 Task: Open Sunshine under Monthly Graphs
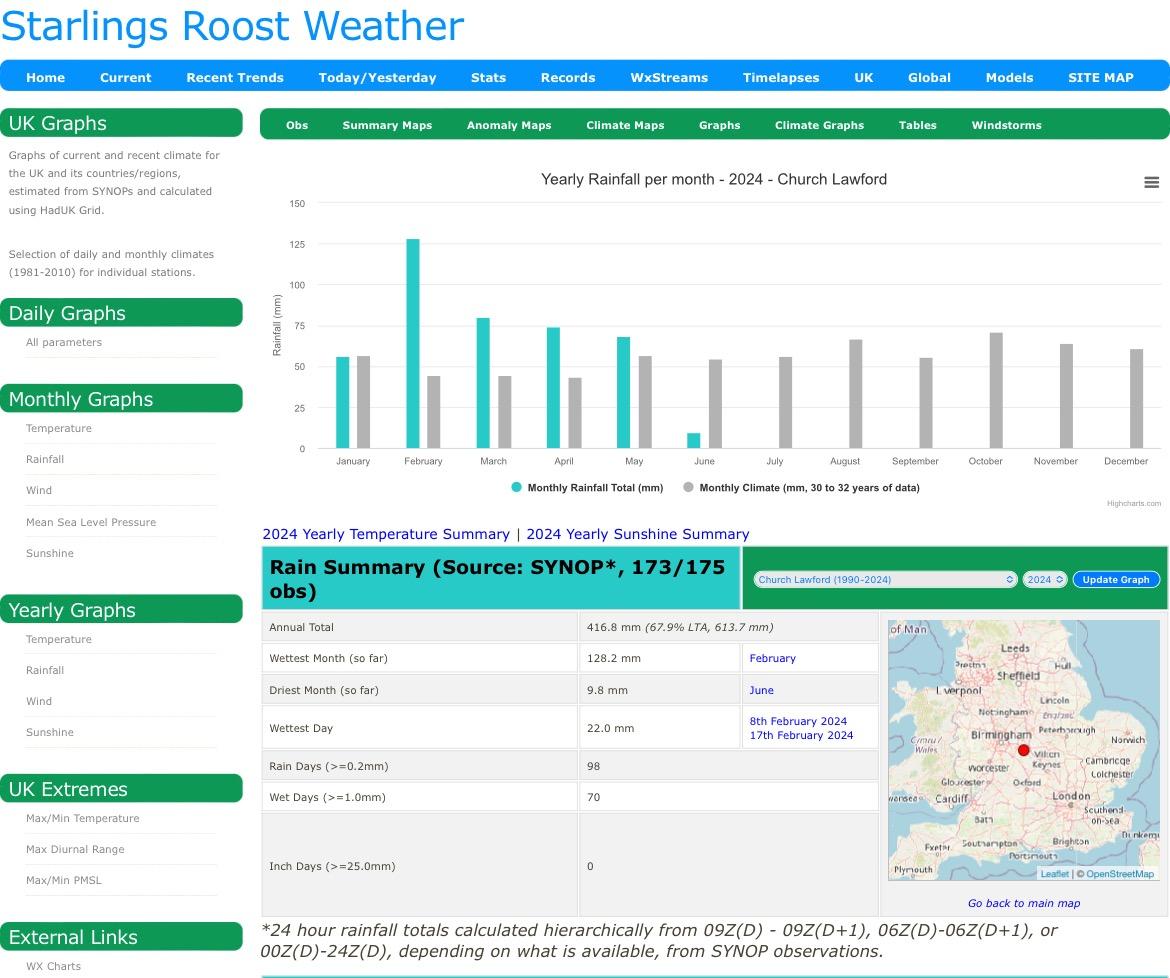click(x=49, y=554)
